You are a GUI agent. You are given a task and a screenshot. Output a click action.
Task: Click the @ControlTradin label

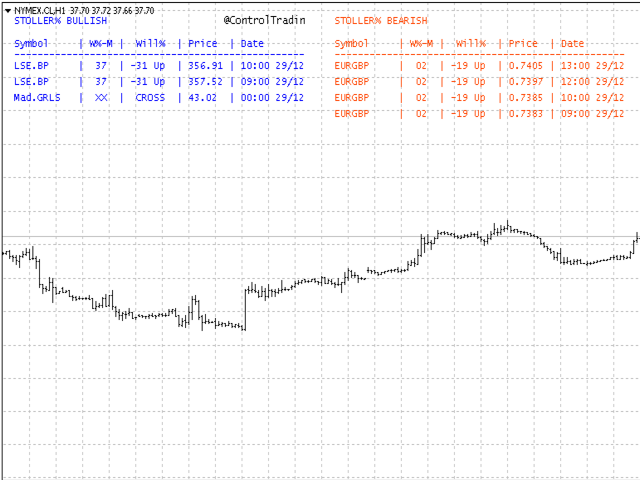pos(264,20)
